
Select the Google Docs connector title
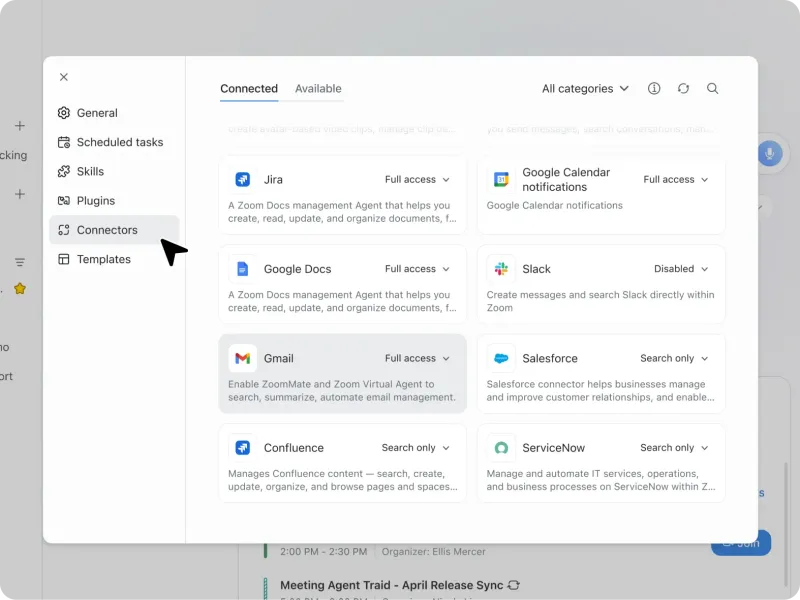click(297, 269)
